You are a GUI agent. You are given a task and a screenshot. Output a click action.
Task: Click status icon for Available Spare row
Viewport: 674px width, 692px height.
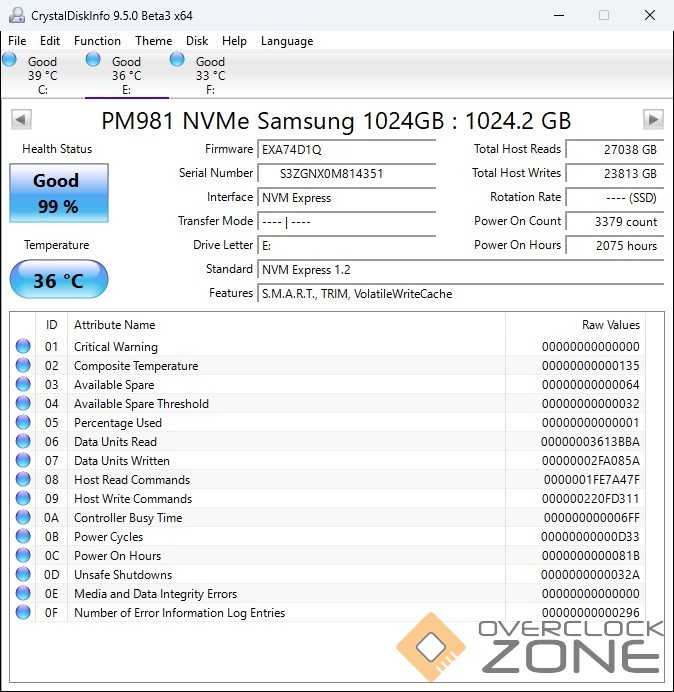pos(23,384)
